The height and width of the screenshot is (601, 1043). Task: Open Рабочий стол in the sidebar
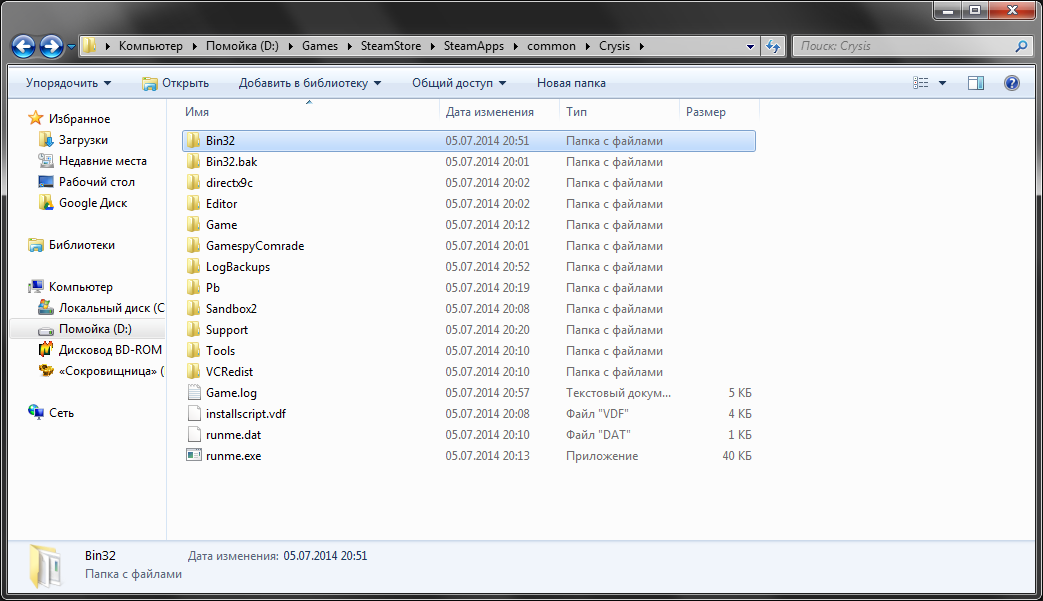coord(96,181)
